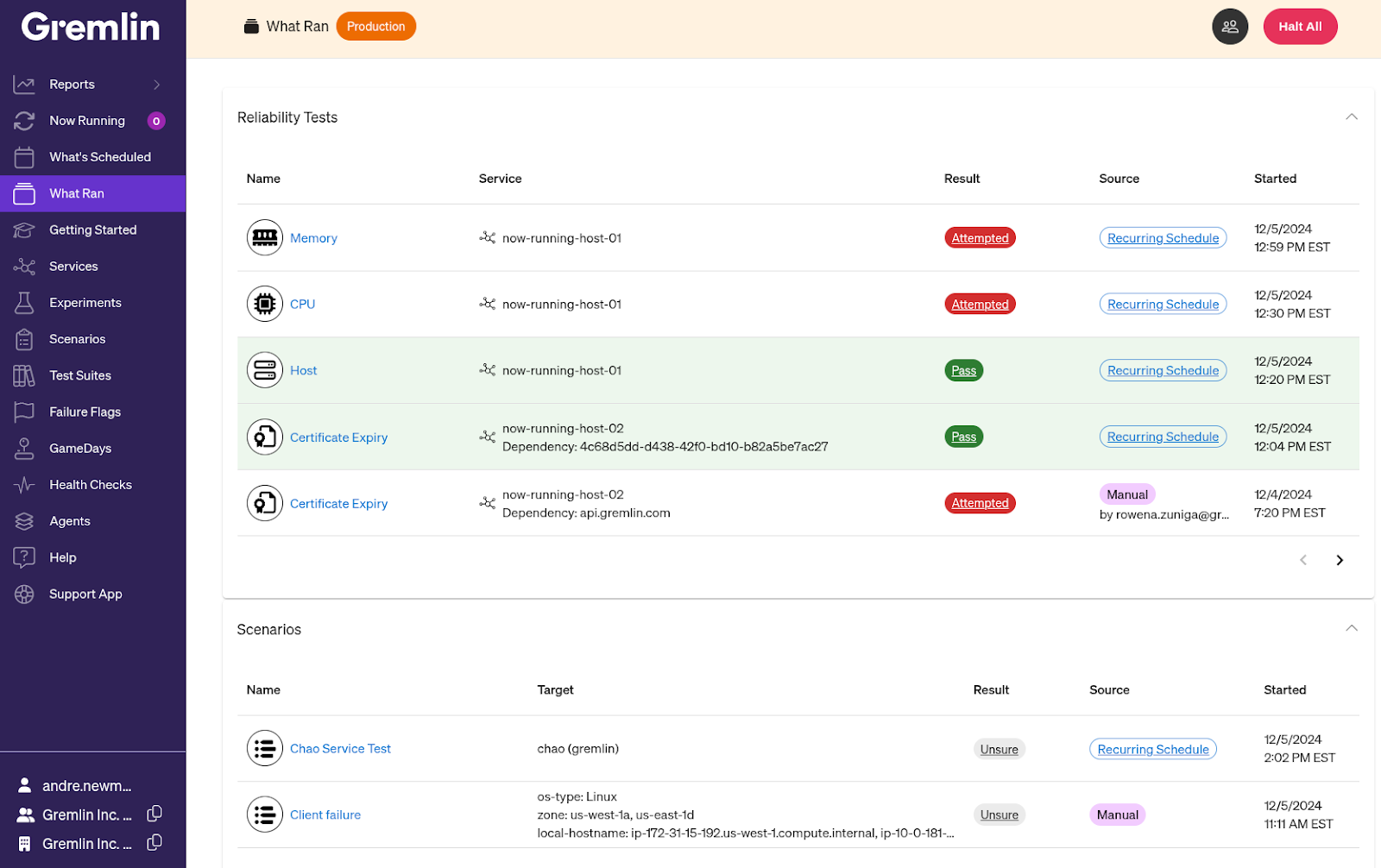Open the Failure Flags page

tap(93, 412)
